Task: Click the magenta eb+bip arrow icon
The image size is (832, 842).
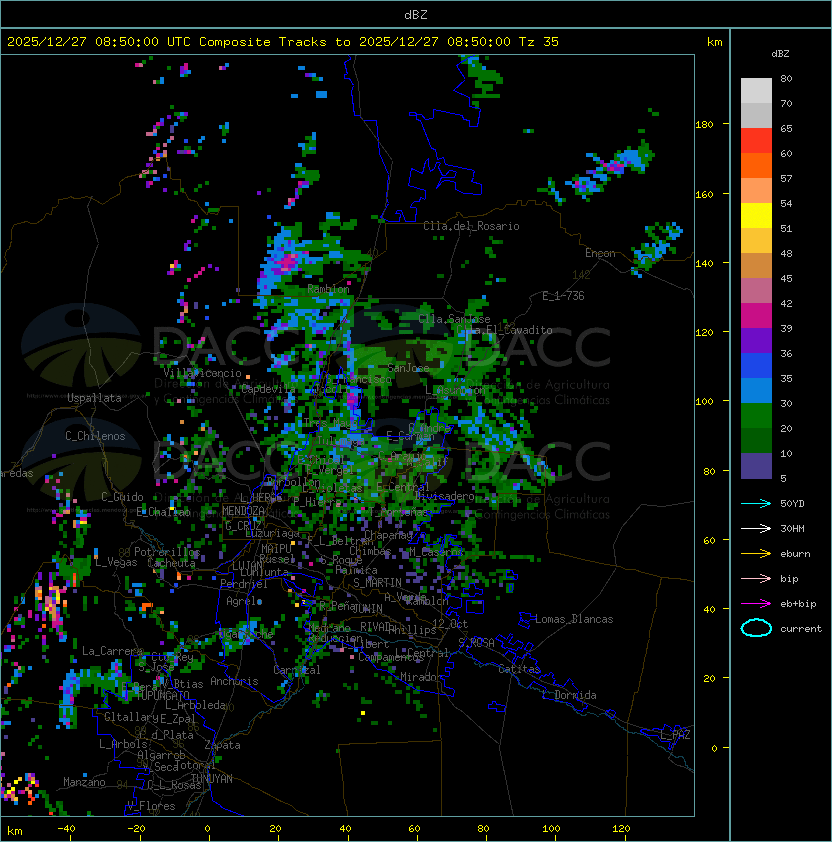Action: tap(756, 603)
